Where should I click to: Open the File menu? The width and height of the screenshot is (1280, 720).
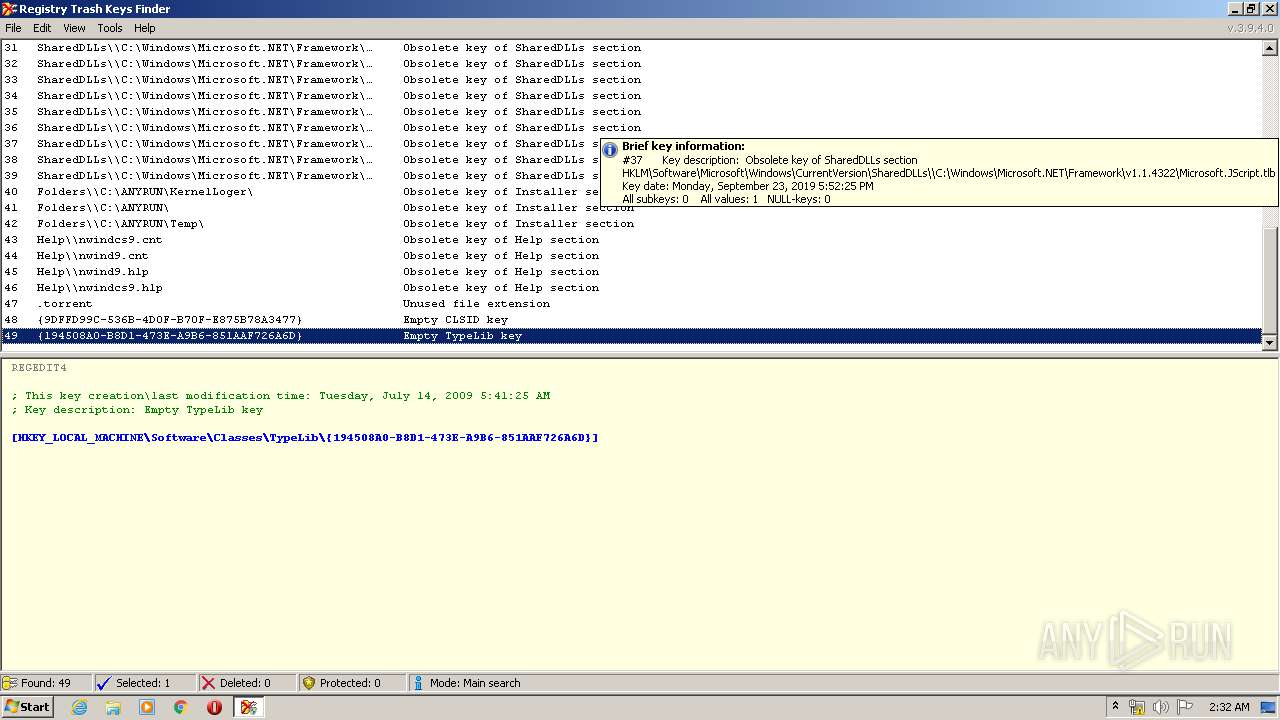(13, 28)
